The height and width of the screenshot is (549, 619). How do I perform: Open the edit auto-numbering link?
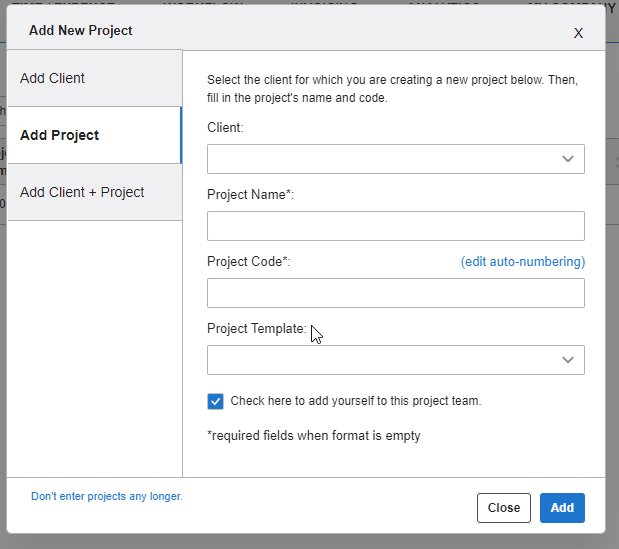[x=522, y=261]
